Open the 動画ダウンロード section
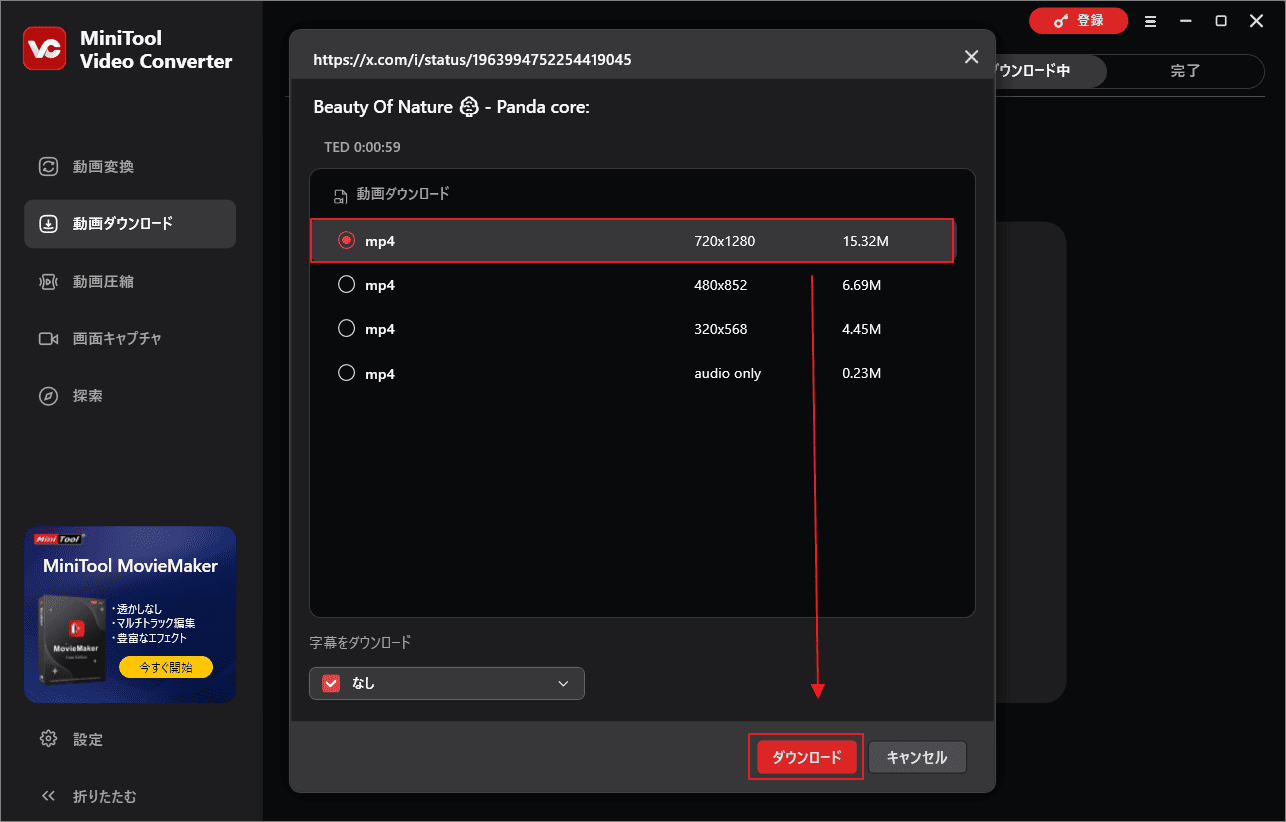The width and height of the screenshot is (1286, 822). coord(130,224)
